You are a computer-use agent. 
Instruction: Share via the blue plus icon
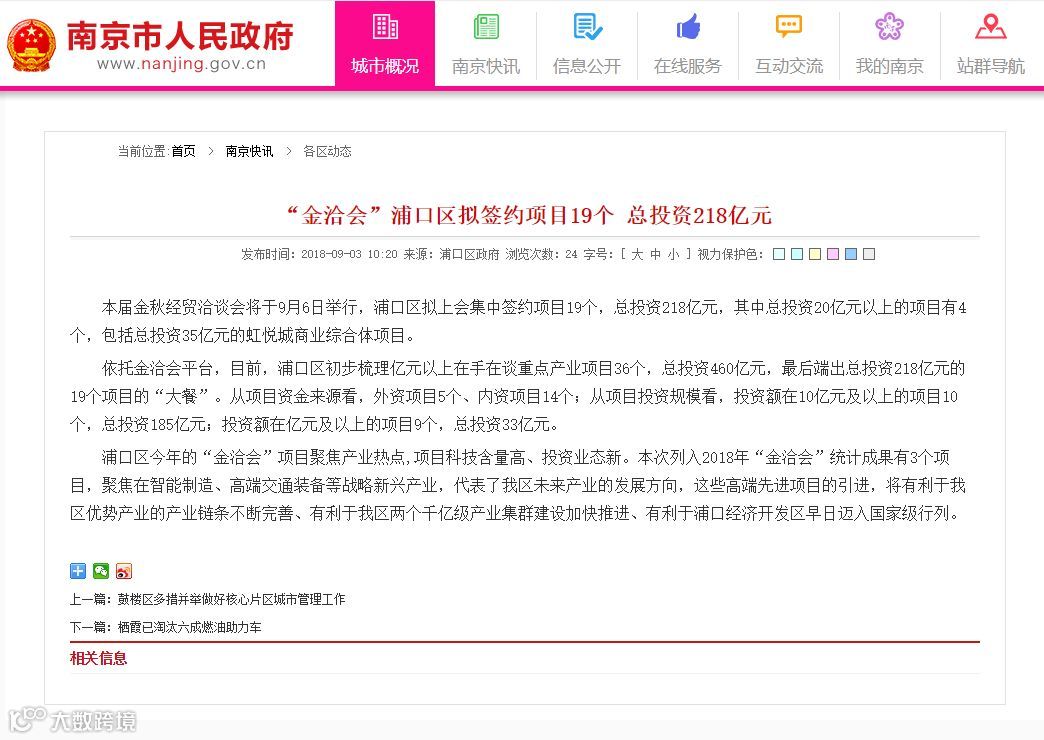coord(78,571)
